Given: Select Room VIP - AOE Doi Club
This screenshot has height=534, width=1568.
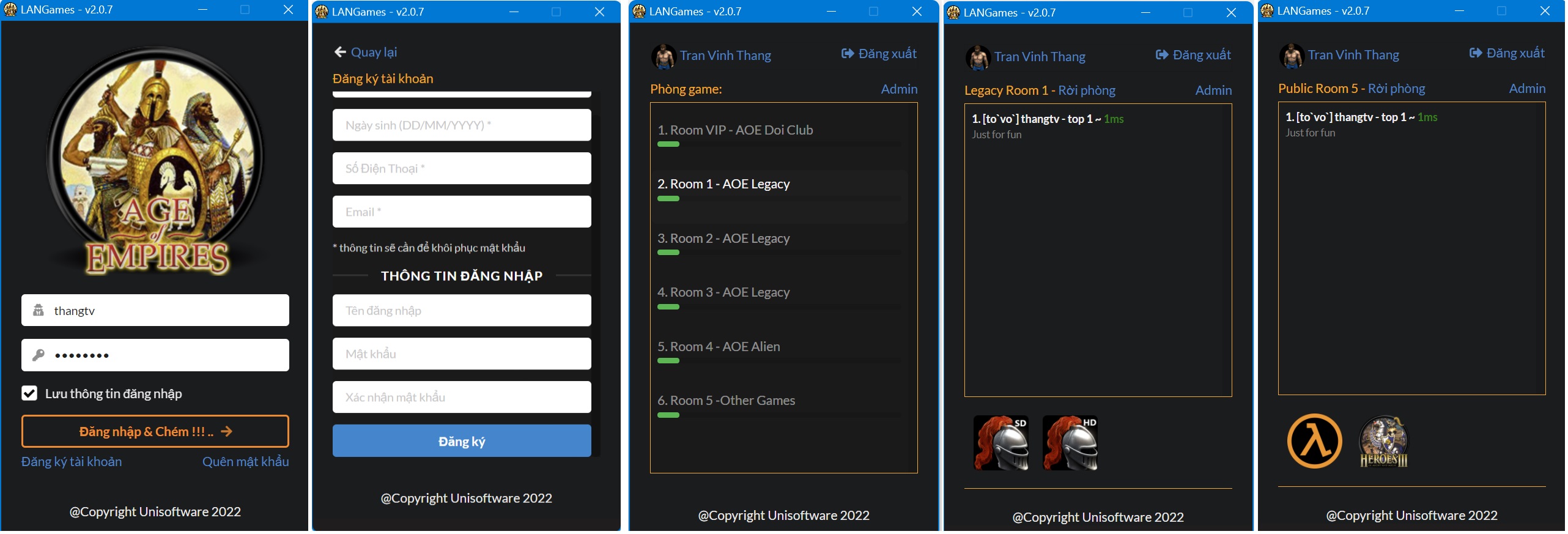Looking at the screenshot, I should [735, 130].
